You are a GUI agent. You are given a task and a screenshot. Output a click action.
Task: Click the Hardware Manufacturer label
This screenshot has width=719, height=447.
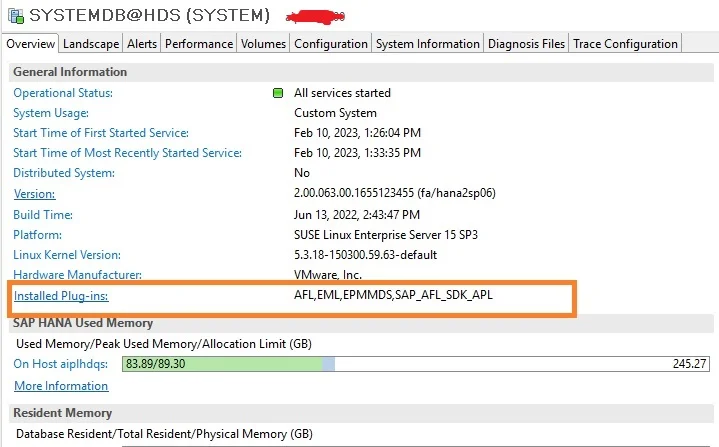77,275
